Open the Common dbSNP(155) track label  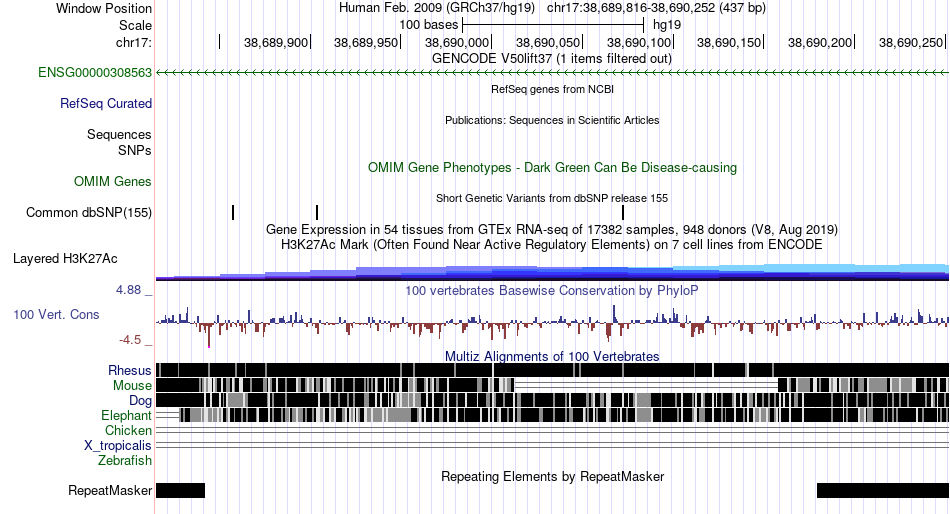pyautogui.click(x=88, y=213)
